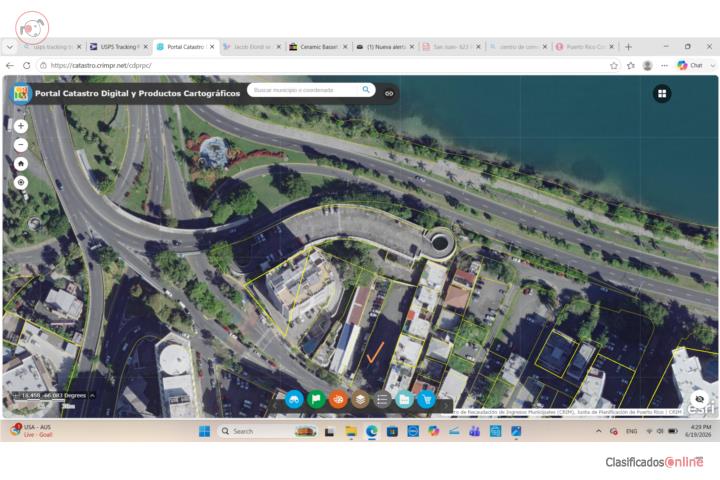Click the magnifier search button in map search
Image resolution: width=720 pixels, height=480 pixels.
pos(366,90)
